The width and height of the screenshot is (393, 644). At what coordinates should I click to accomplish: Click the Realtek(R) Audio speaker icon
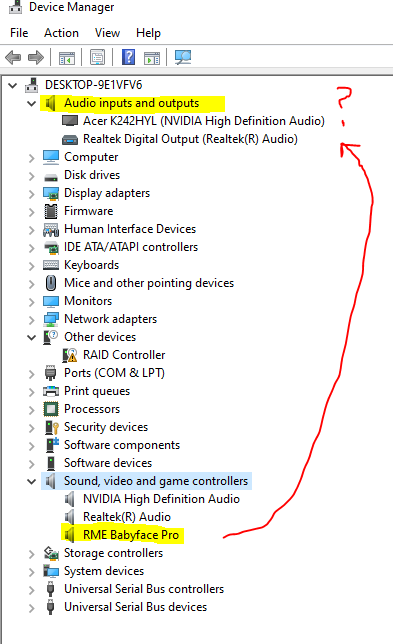point(70,517)
